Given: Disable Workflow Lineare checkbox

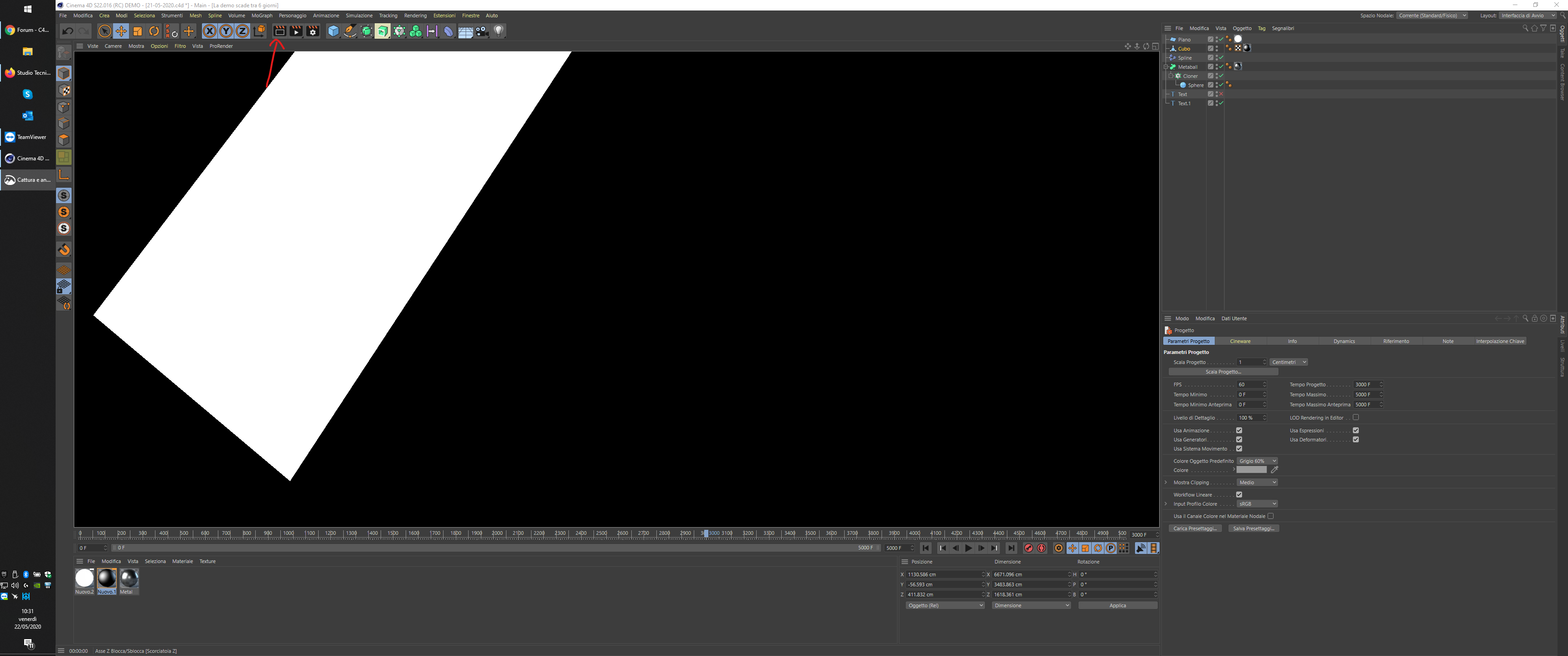Looking at the screenshot, I should (x=1239, y=494).
